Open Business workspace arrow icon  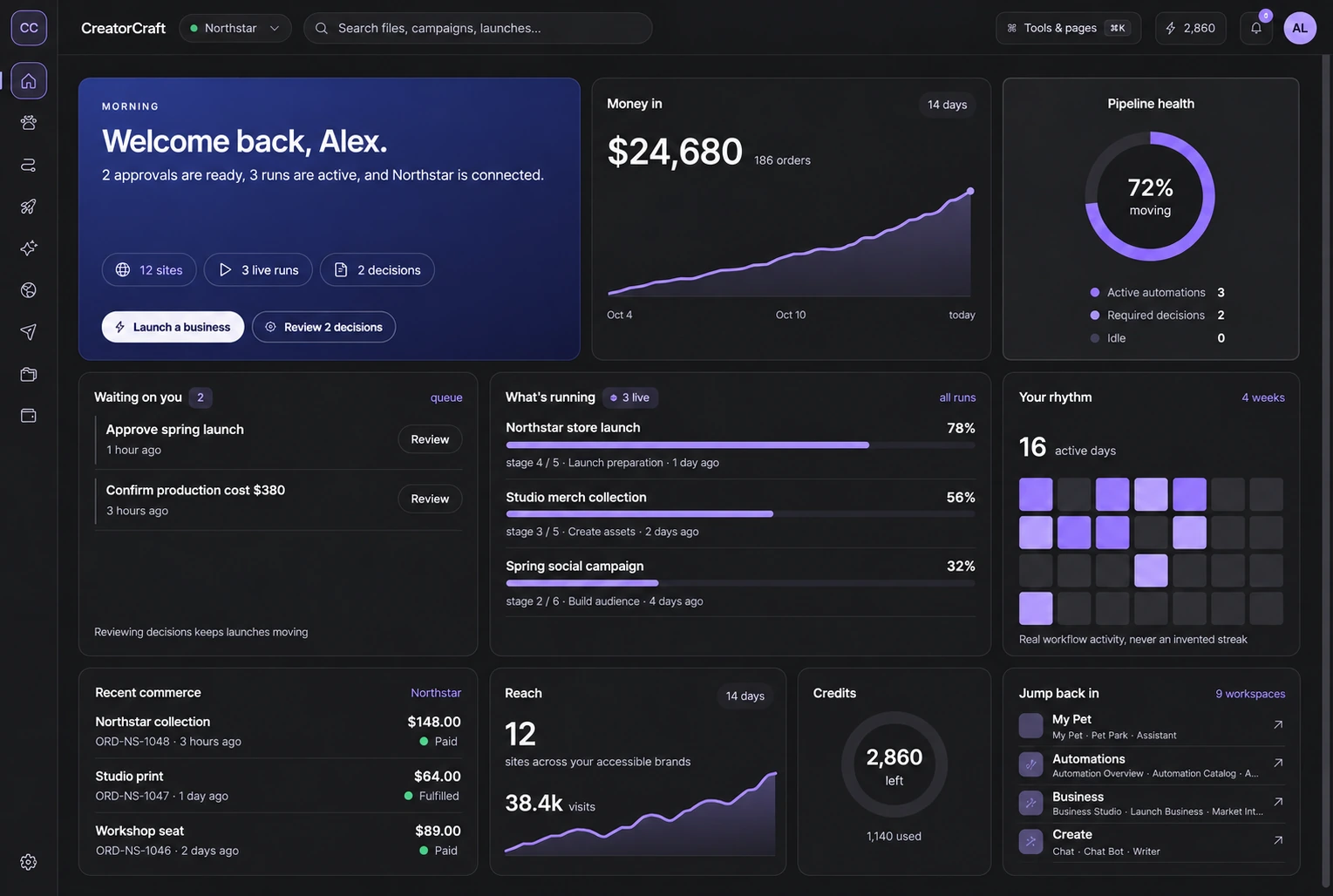[1278, 802]
